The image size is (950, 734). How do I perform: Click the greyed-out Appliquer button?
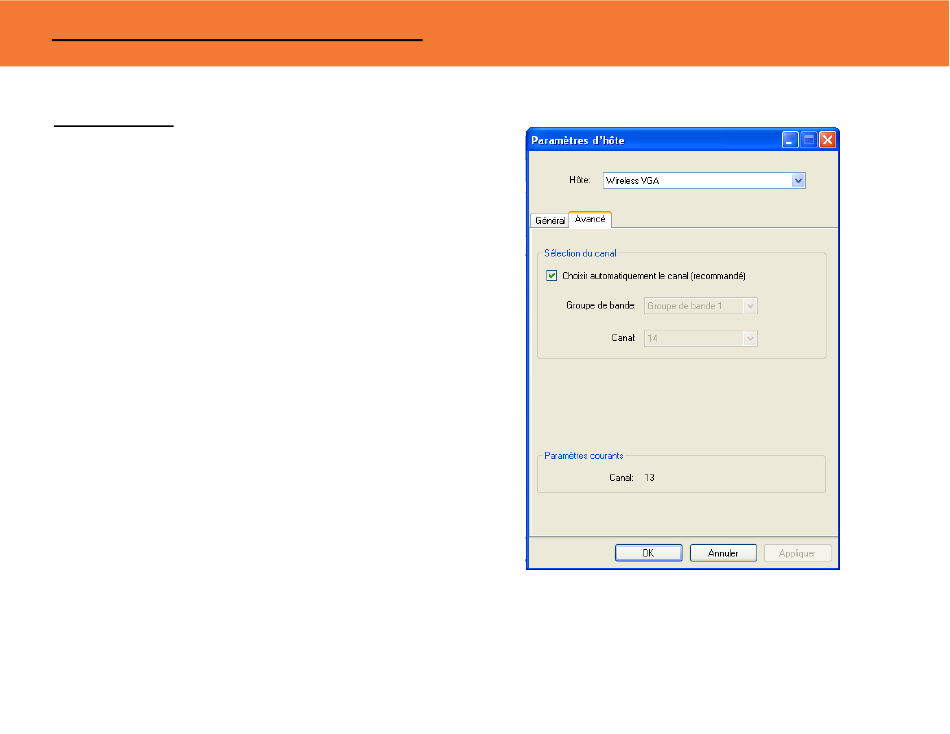click(x=797, y=553)
